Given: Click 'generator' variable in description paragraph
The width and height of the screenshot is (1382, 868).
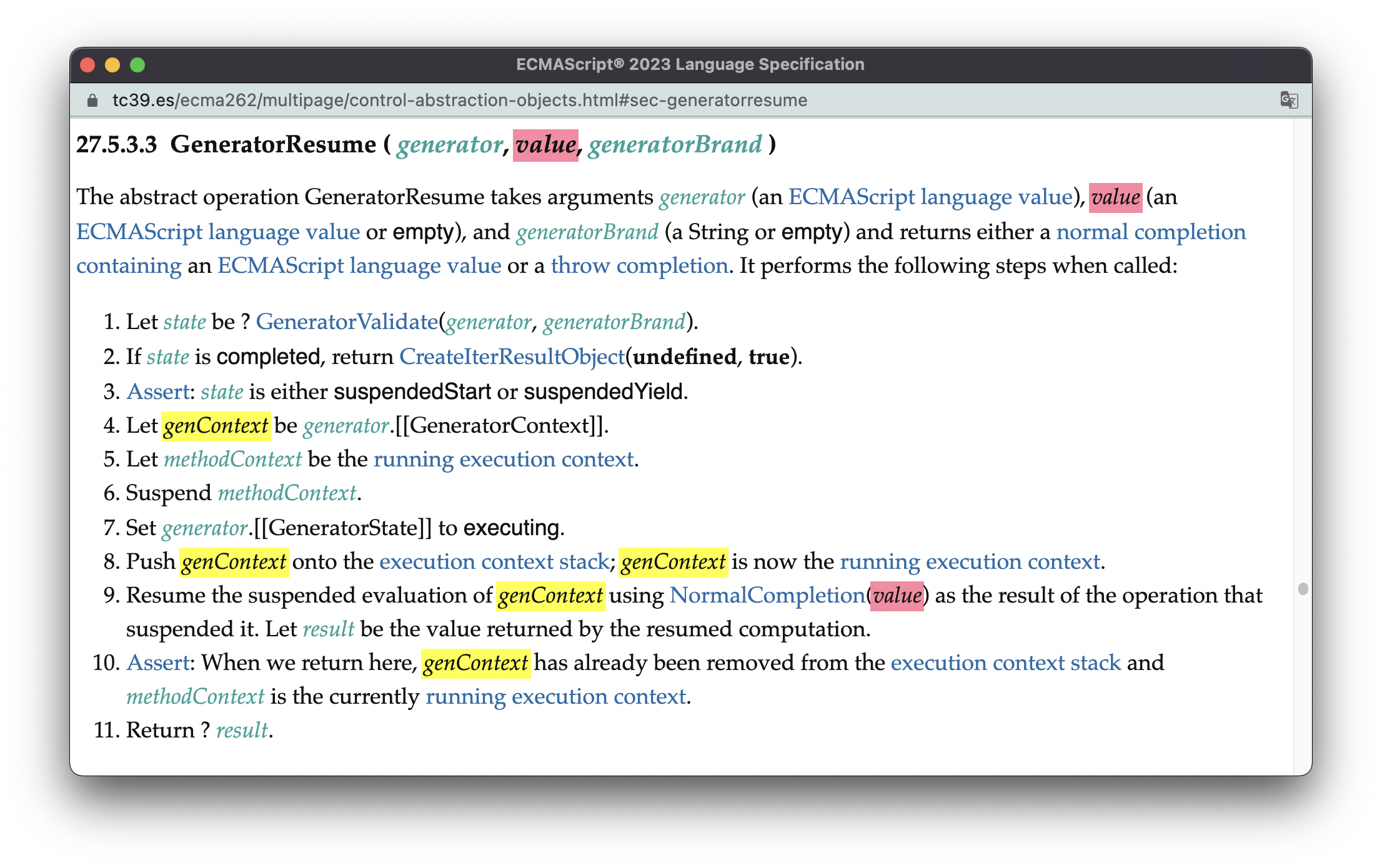Looking at the screenshot, I should click(702, 197).
